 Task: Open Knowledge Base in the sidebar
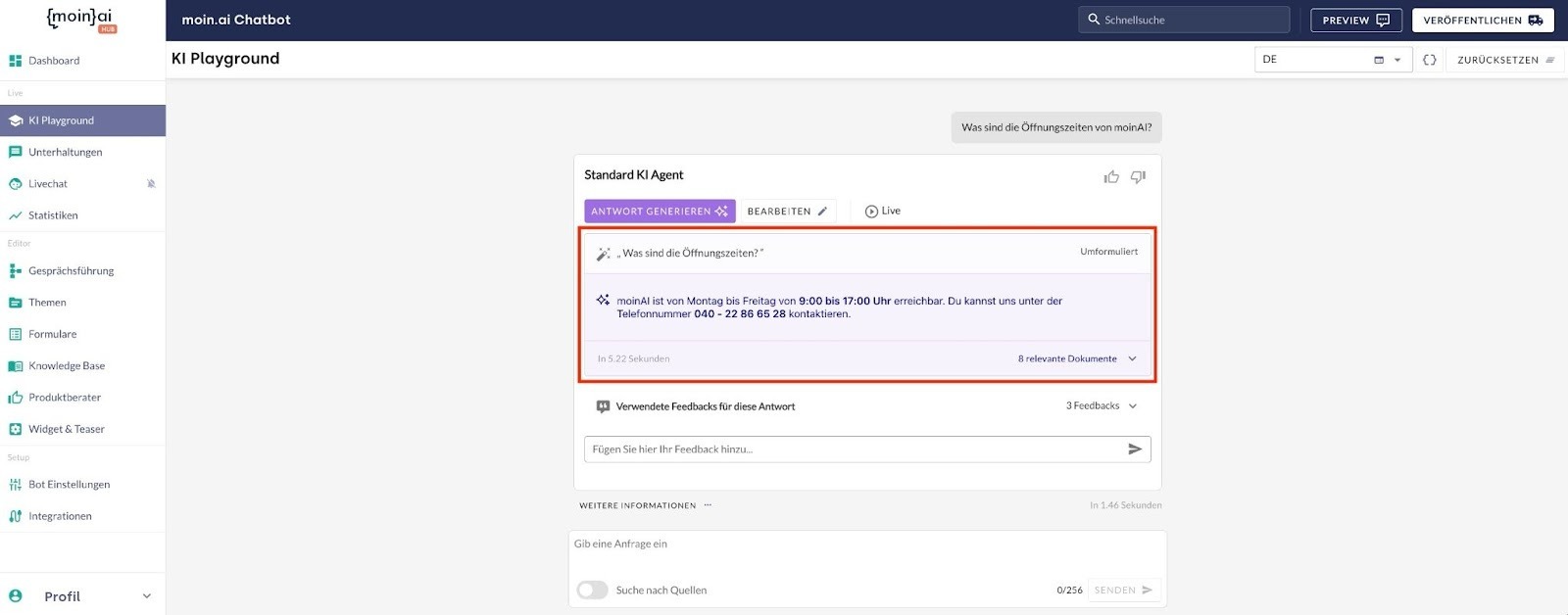(x=66, y=366)
